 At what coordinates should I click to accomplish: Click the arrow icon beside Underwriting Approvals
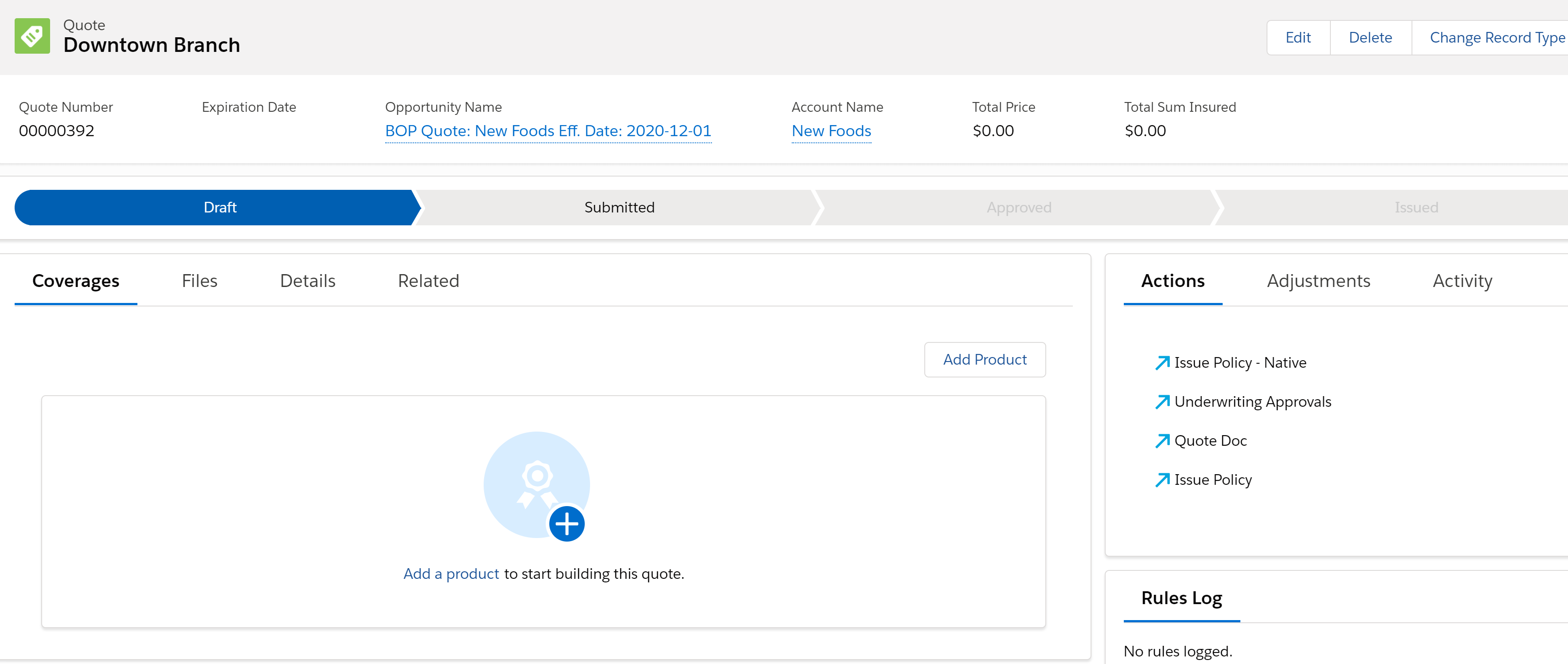tap(1162, 402)
